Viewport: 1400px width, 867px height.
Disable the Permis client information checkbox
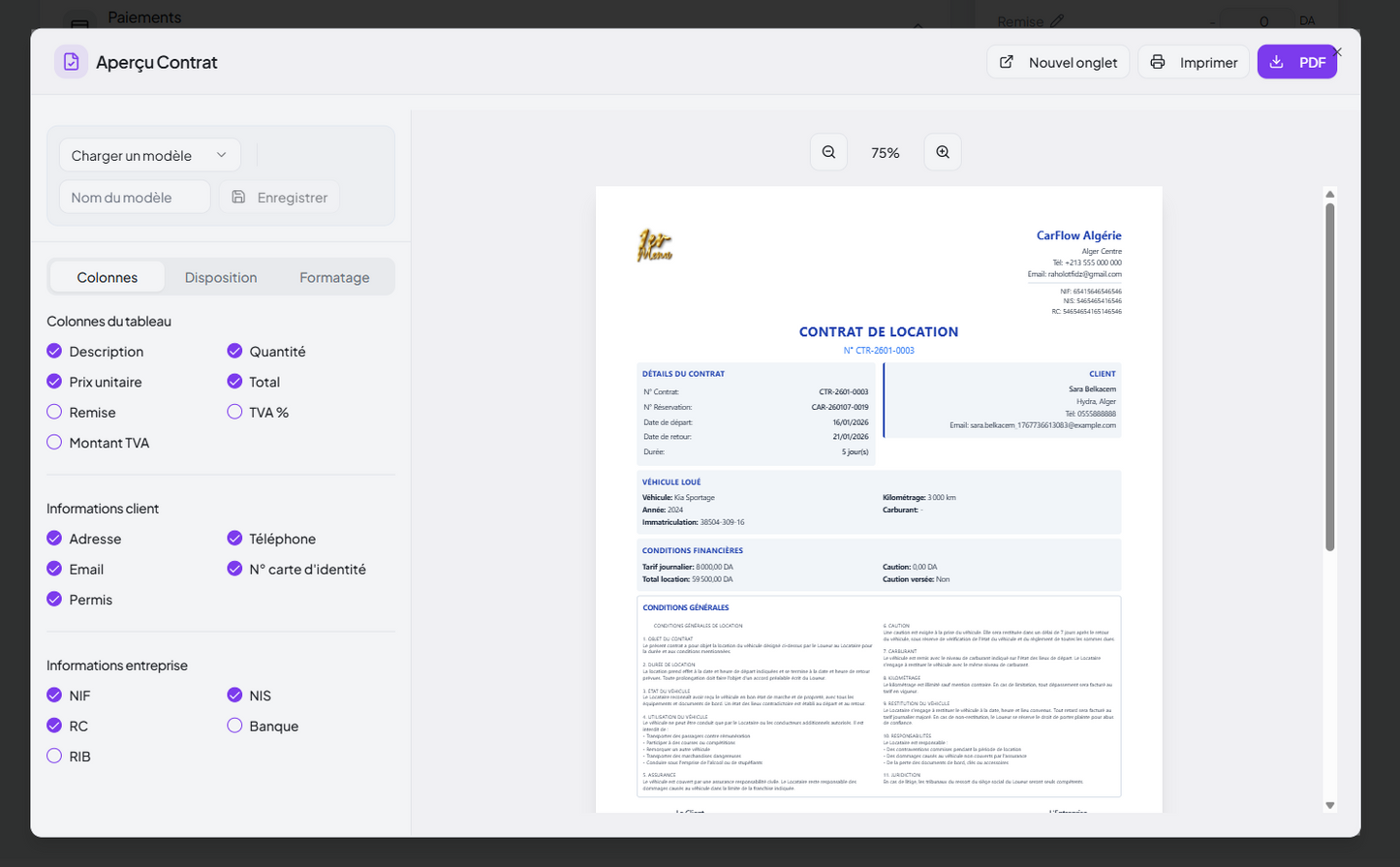[x=54, y=599]
